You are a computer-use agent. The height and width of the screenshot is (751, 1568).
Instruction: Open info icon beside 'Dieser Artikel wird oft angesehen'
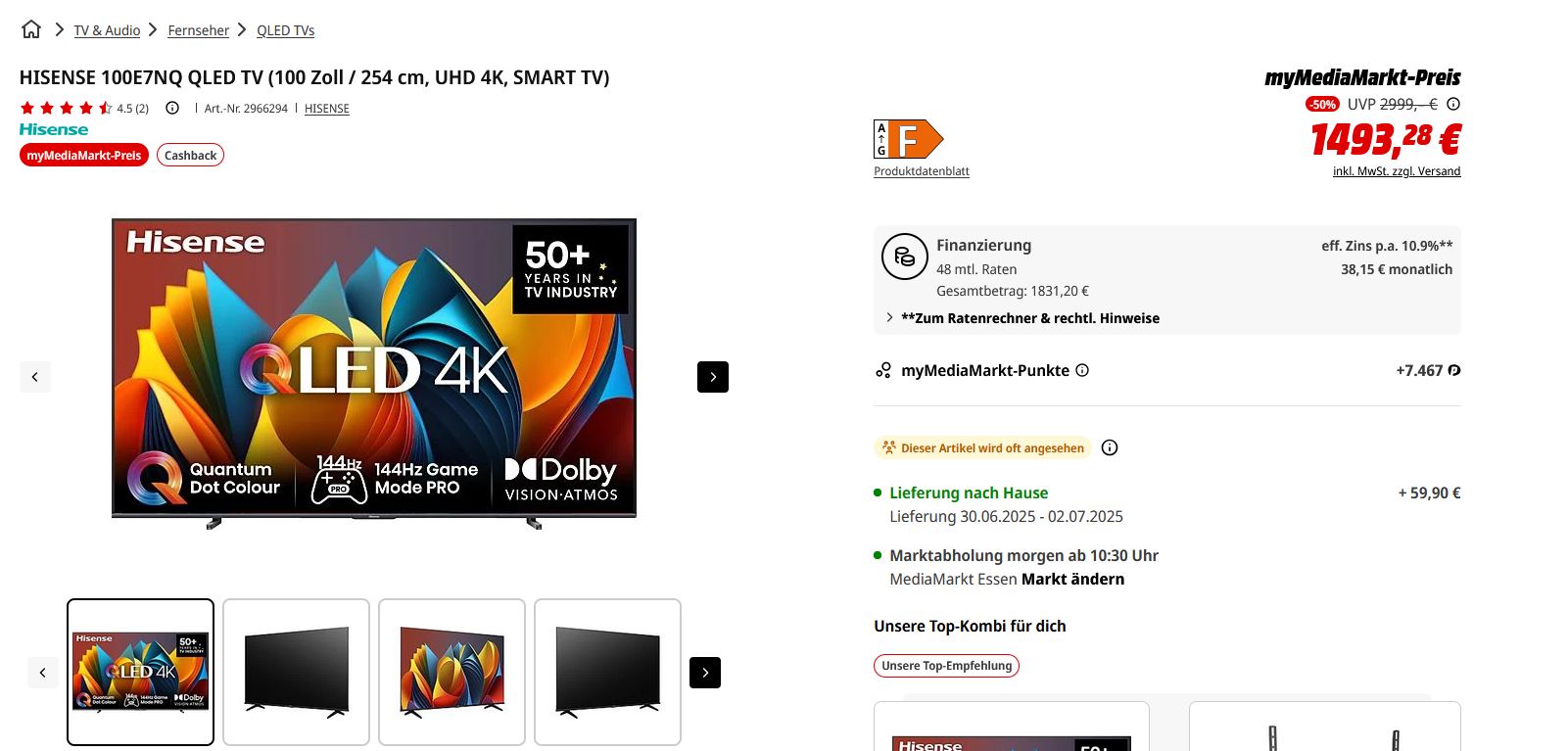pos(1110,447)
